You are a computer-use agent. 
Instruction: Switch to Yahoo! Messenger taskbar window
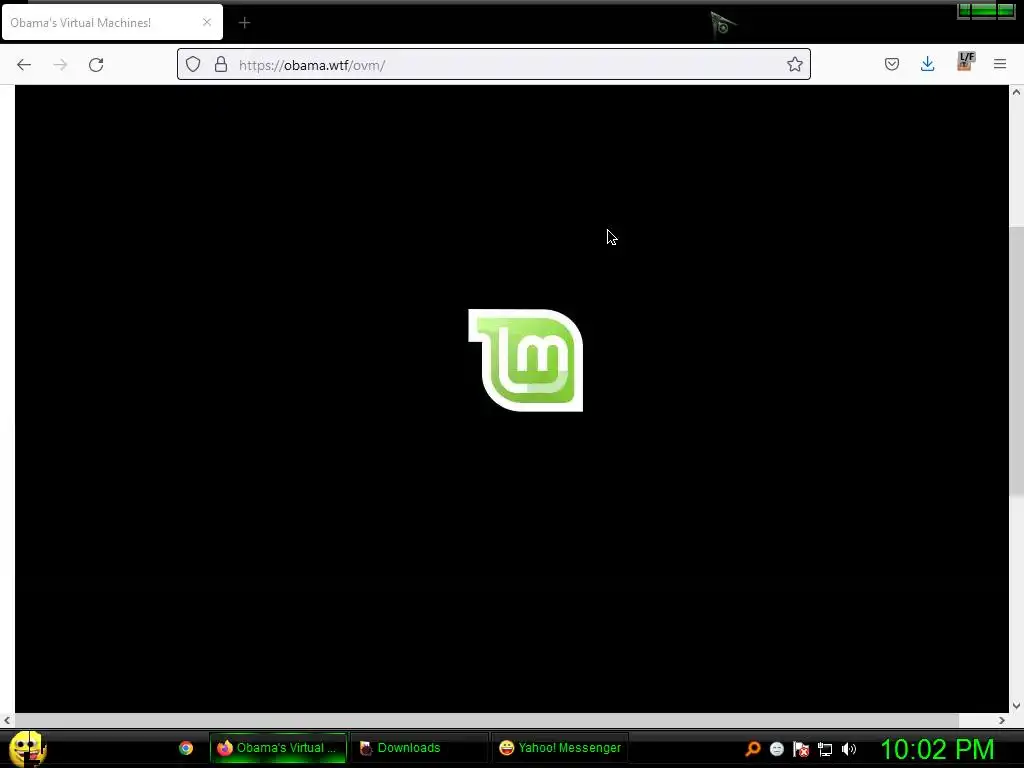point(560,748)
